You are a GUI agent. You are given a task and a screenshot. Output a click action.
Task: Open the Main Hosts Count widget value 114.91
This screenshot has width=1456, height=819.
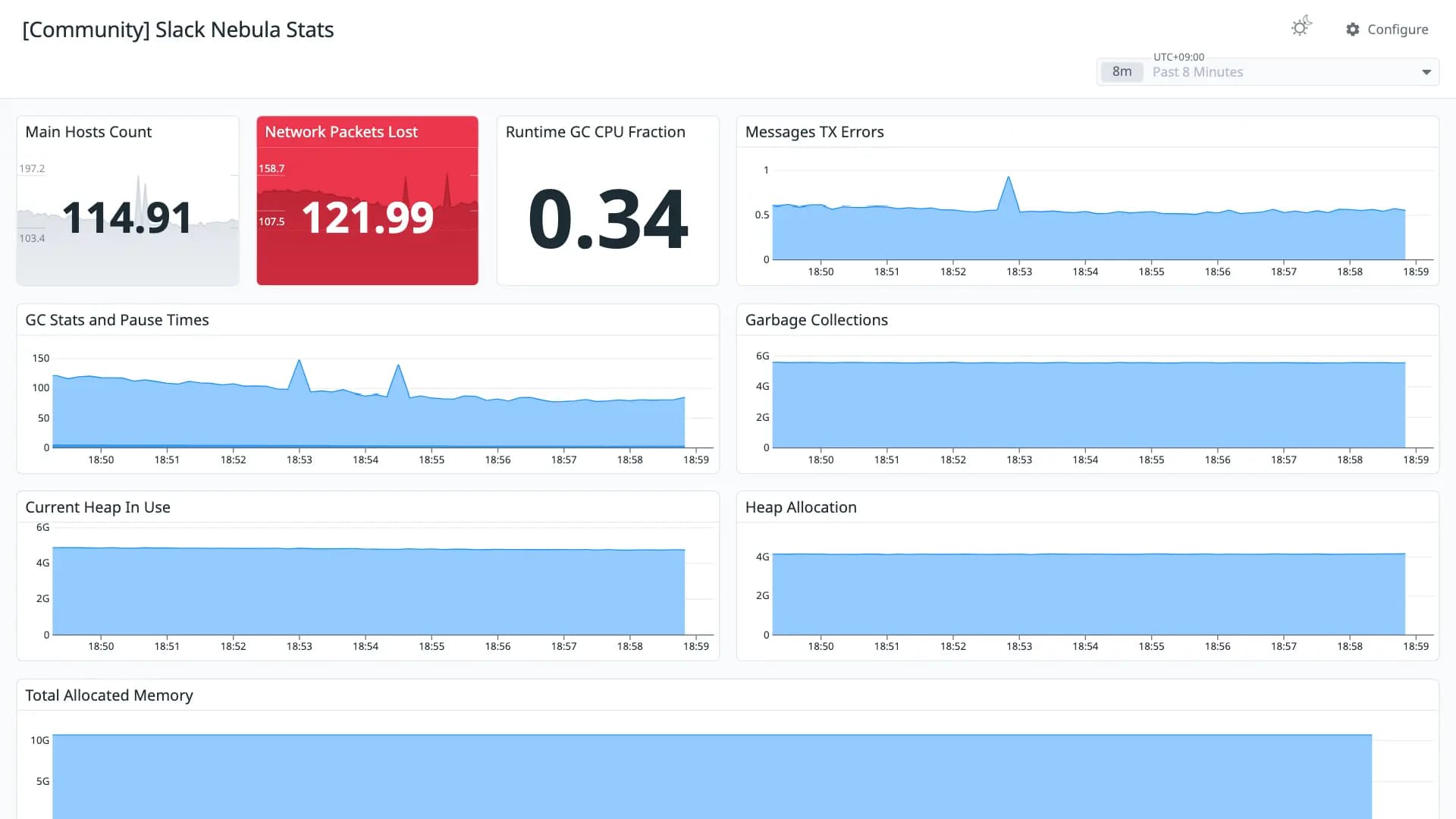(x=127, y=218)
